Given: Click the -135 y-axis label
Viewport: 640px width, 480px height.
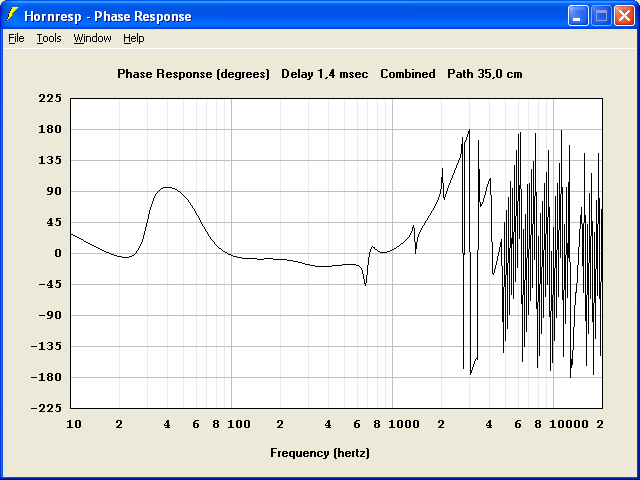Looking at the screenshot, I should tap(47, 346).
